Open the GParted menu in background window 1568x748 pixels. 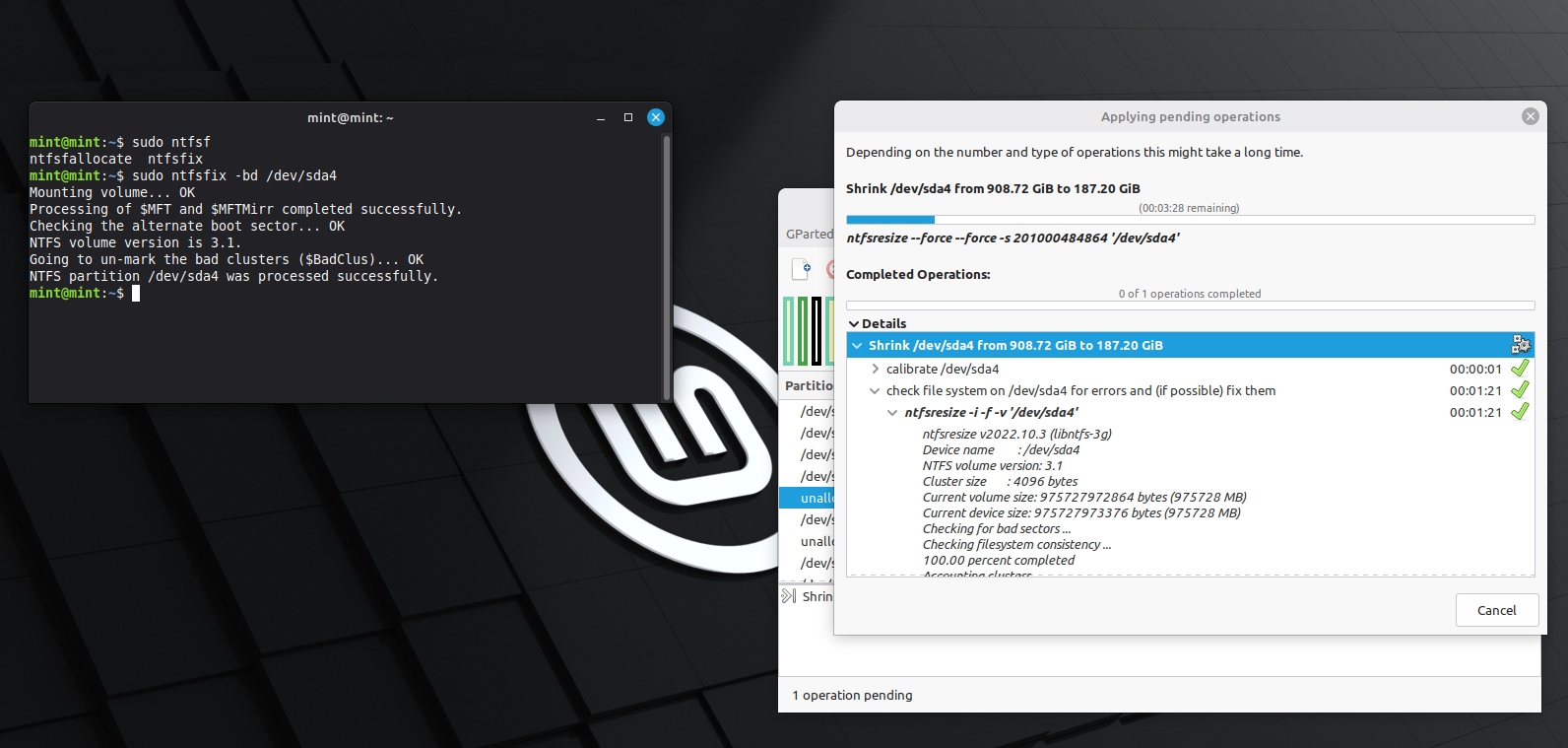(809, 234)
